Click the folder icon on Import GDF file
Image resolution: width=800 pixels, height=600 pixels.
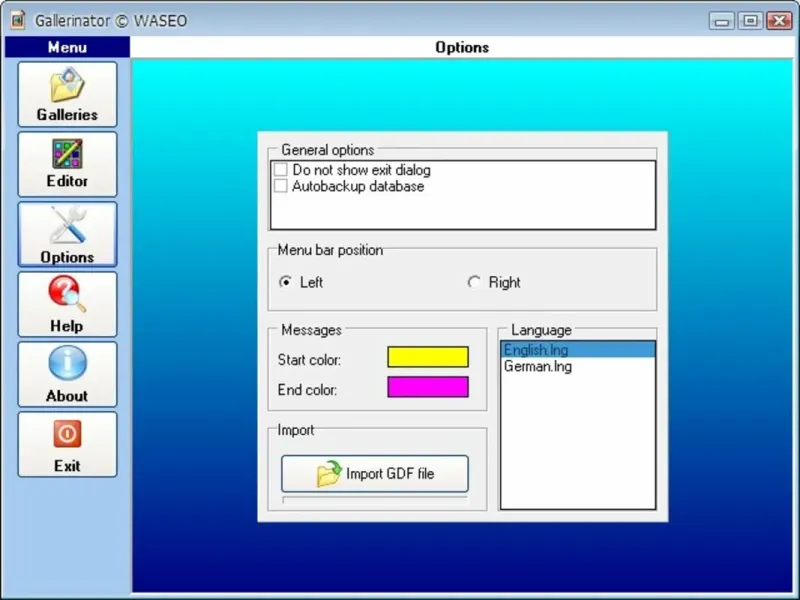click(x=329, y=474)
